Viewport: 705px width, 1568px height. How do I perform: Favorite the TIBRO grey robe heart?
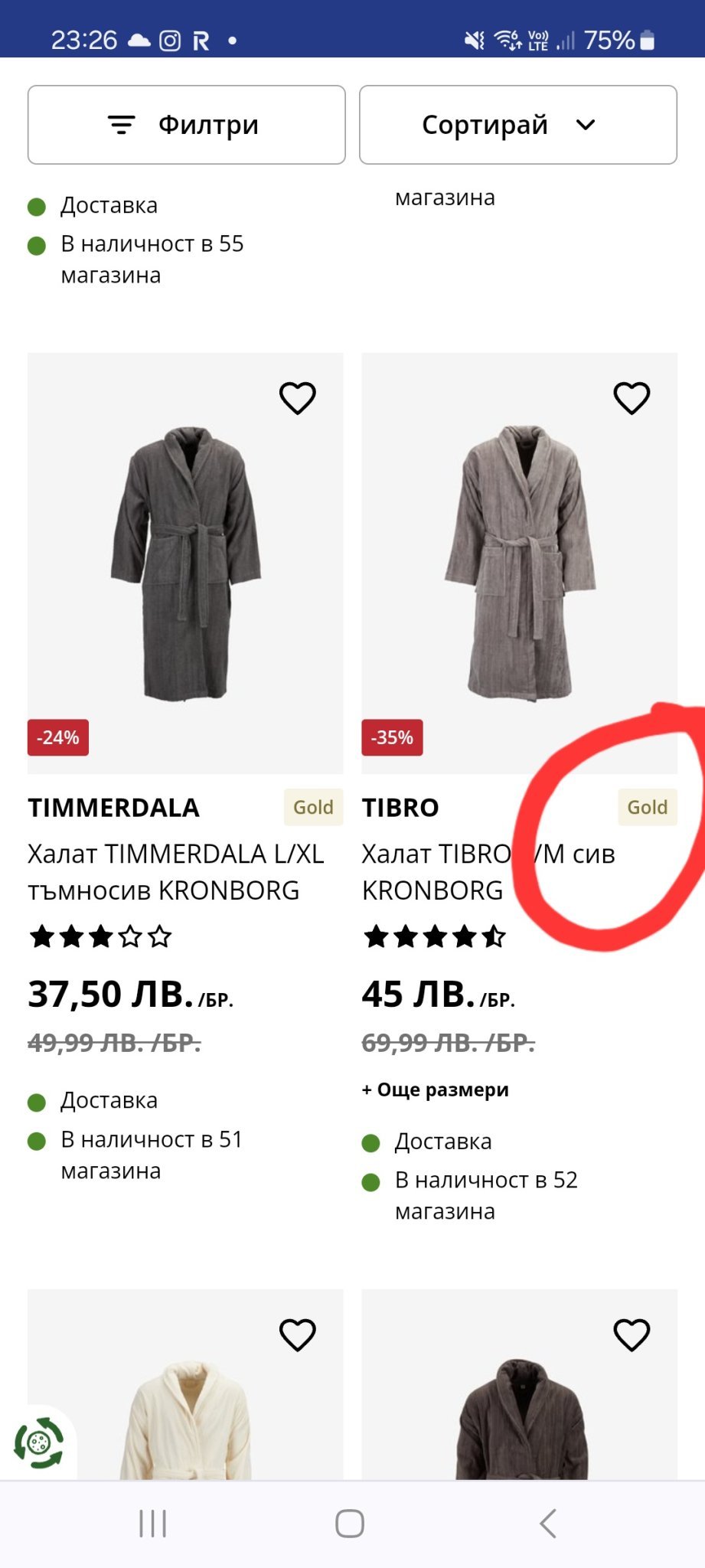coord(632,398)
